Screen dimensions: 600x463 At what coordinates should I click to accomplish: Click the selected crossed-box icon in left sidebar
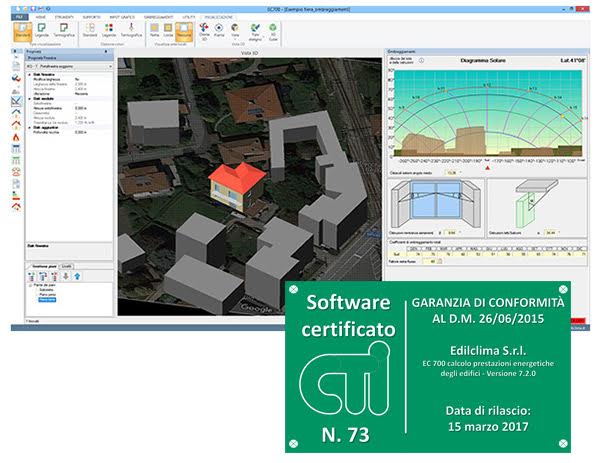click(x=16, y=101)
